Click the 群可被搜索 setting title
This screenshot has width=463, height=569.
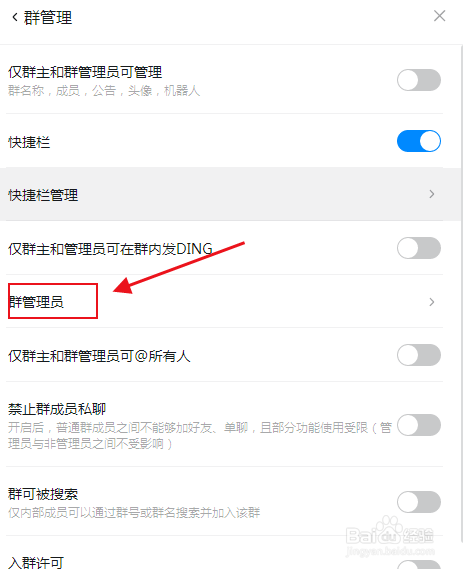pyautogui.click(x=43, y=494)
